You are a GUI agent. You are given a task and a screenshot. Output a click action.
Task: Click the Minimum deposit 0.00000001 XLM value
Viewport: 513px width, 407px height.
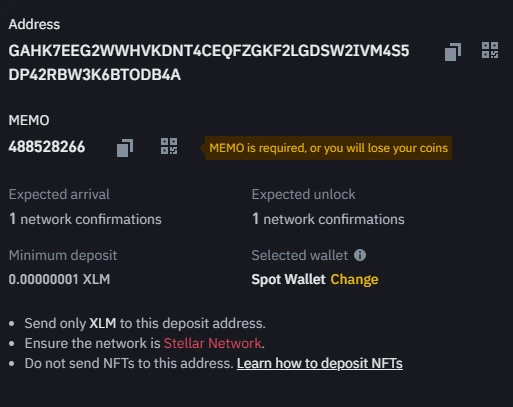coord(59,279)
